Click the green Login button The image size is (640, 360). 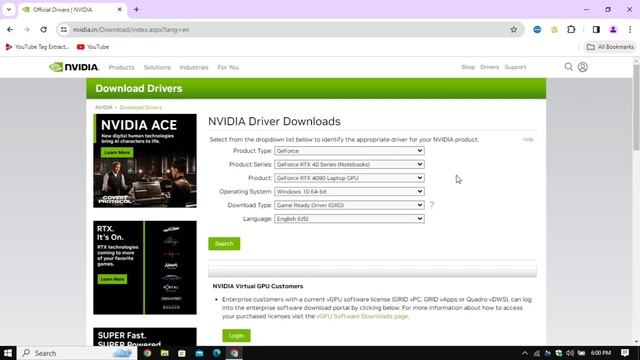coord(236,336)
